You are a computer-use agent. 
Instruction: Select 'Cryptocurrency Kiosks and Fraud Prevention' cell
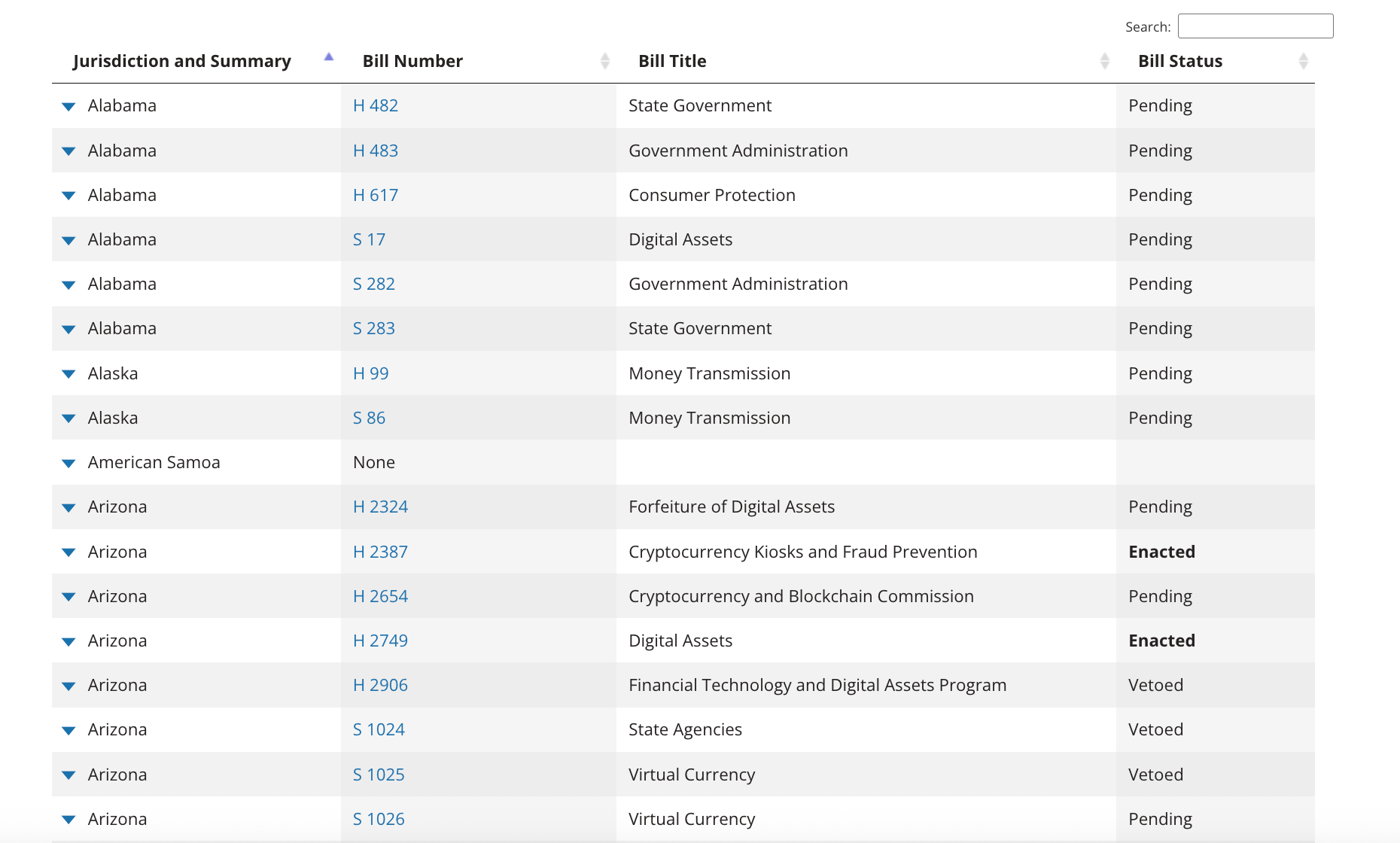pyautogui.click(x=803, y=552)
